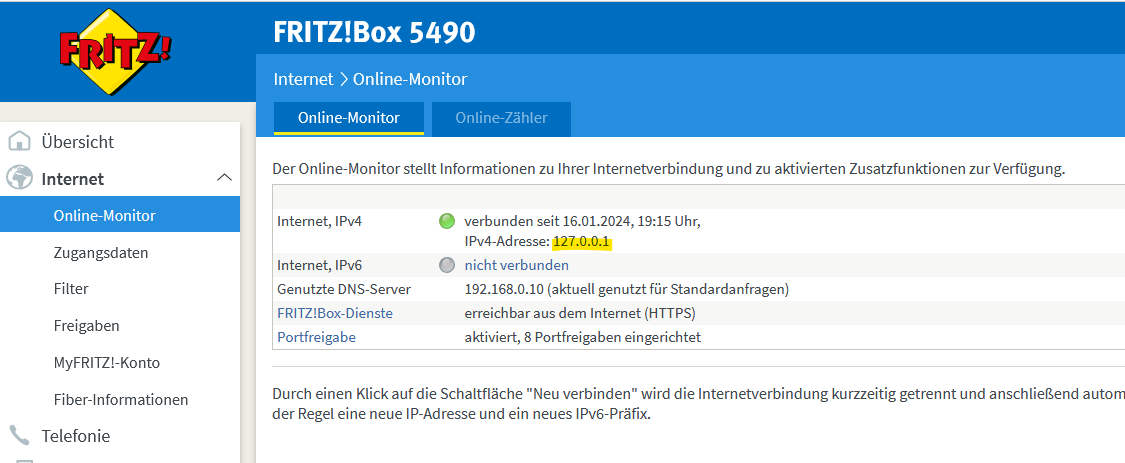1125x463 pixels.
Task: Collapse the Internet menu section chevron
Action: [x=224, y=177]
